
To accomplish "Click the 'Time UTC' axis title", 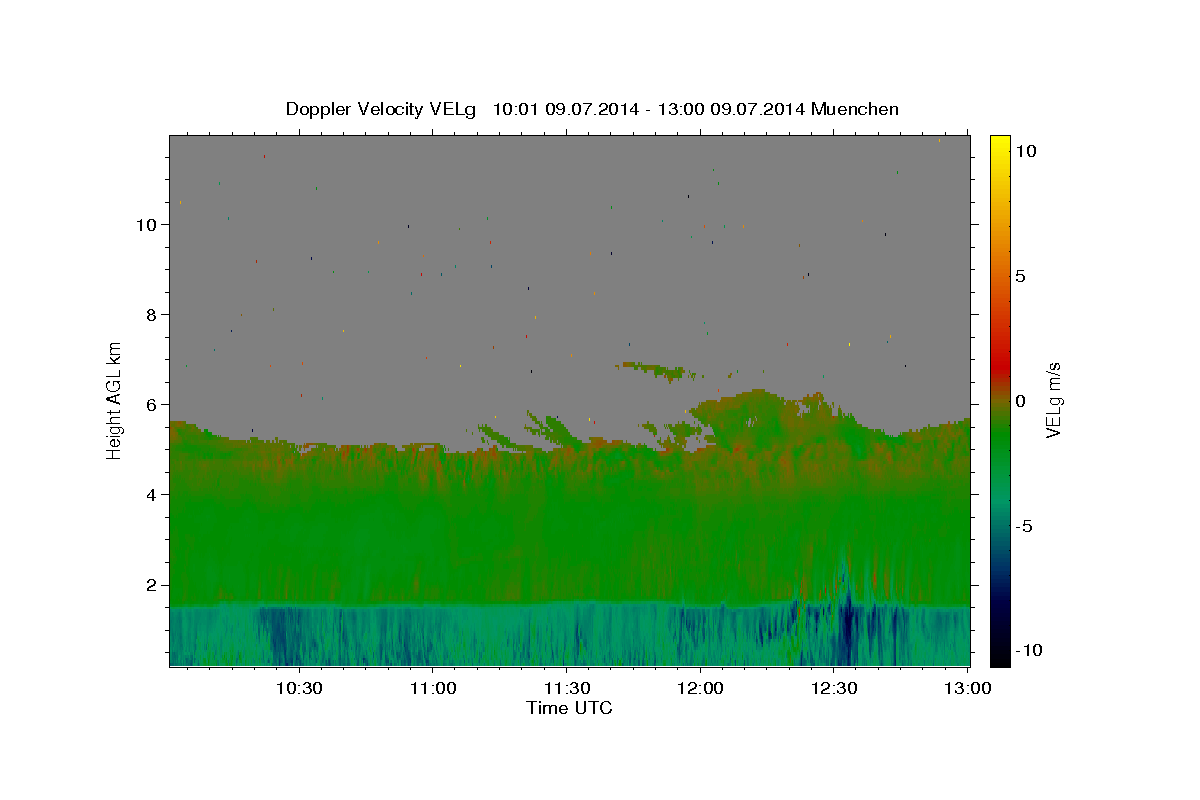I will 569,708.
